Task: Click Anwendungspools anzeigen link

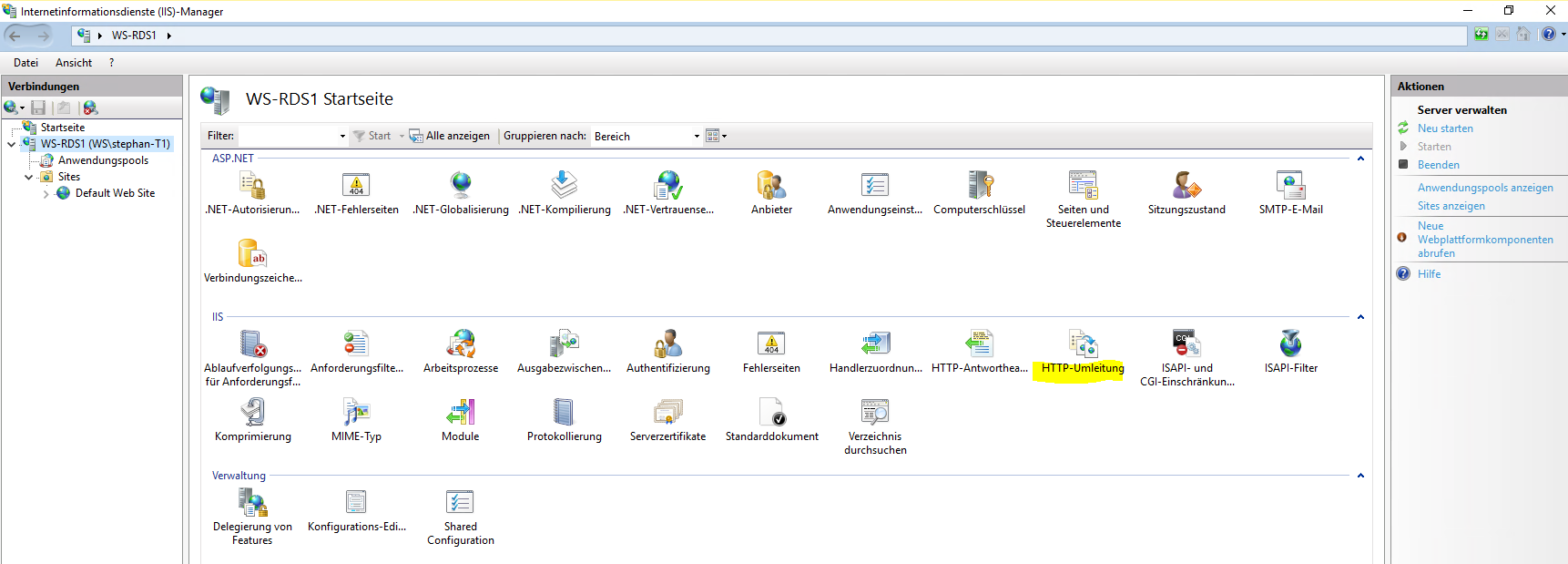Action: click(x=1485, y=188)
